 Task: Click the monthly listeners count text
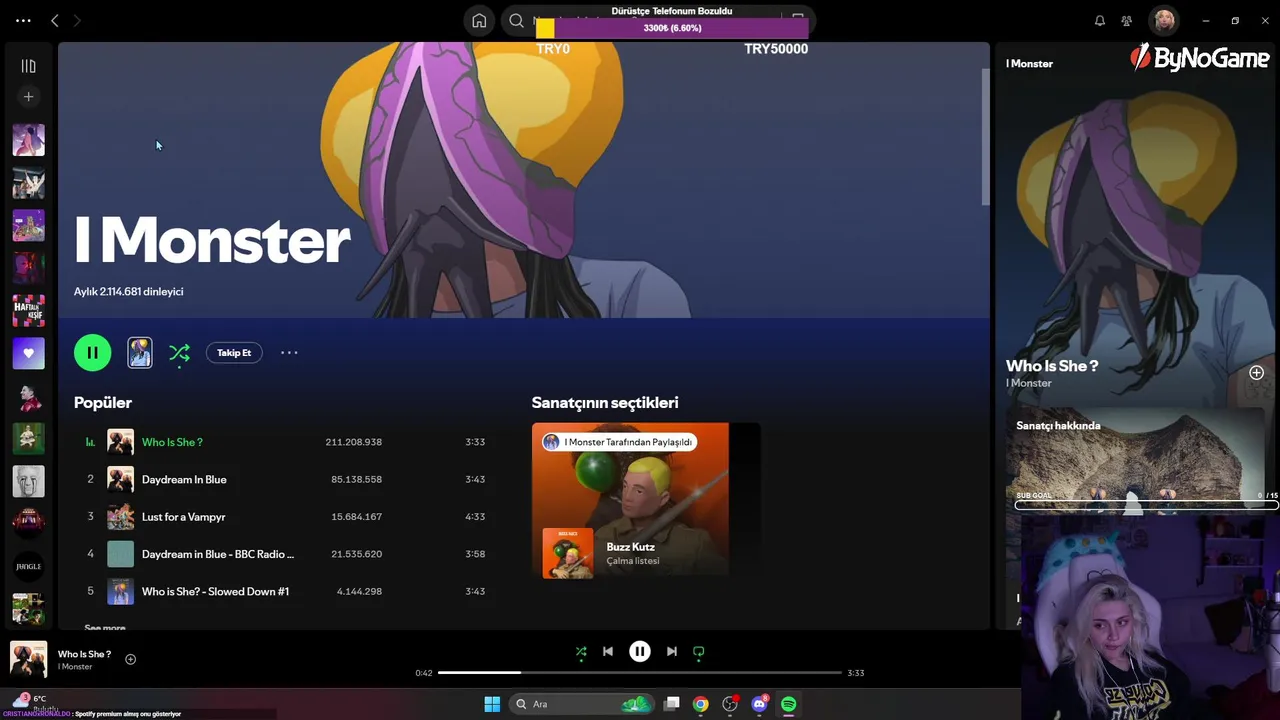click(128, 291)
